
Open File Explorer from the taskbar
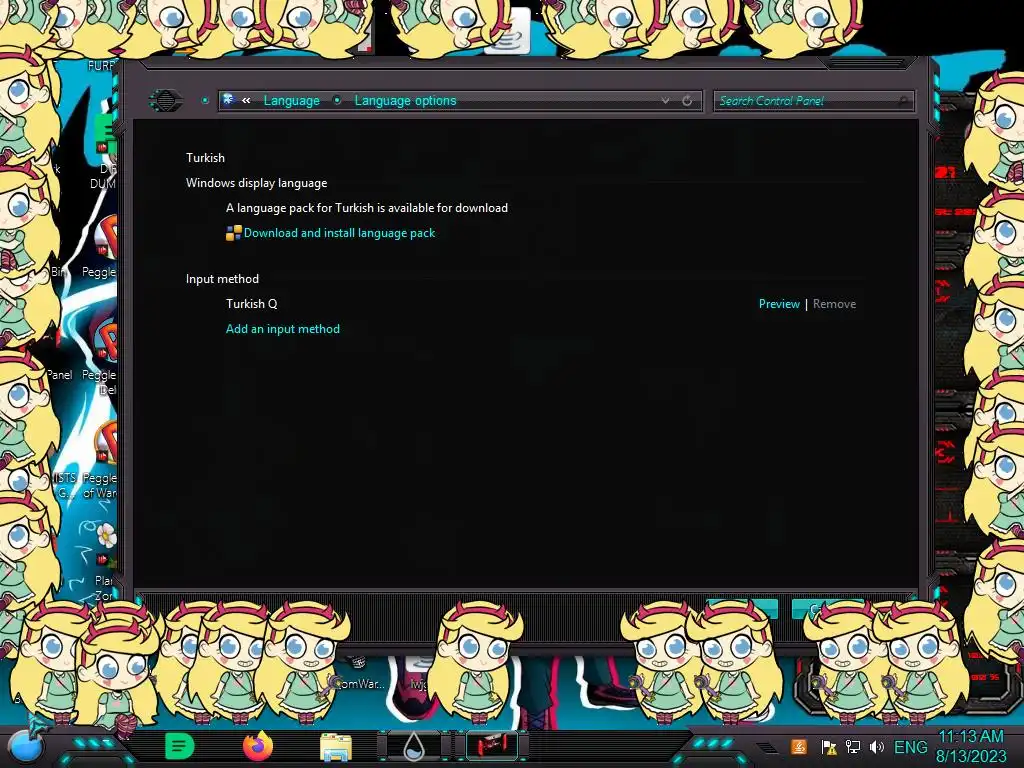pyautogui.click(x=336, y=746)
